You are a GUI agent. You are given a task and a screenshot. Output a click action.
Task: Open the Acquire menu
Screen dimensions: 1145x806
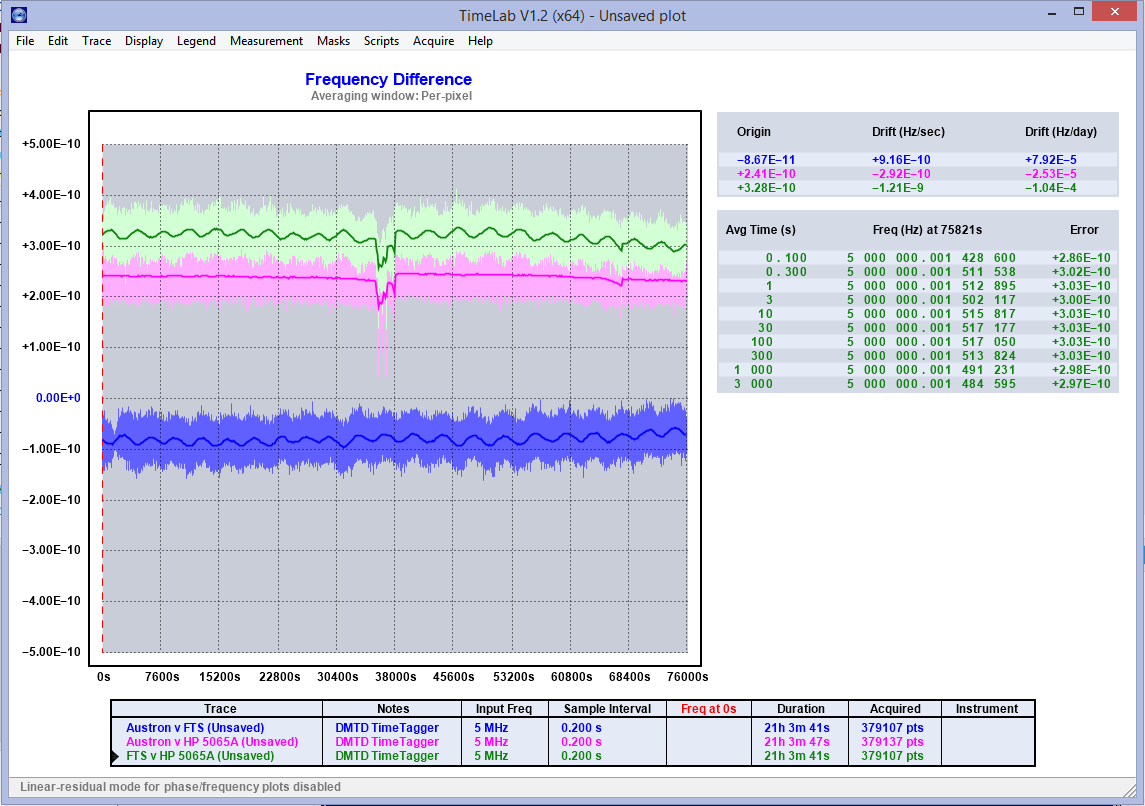434,41
